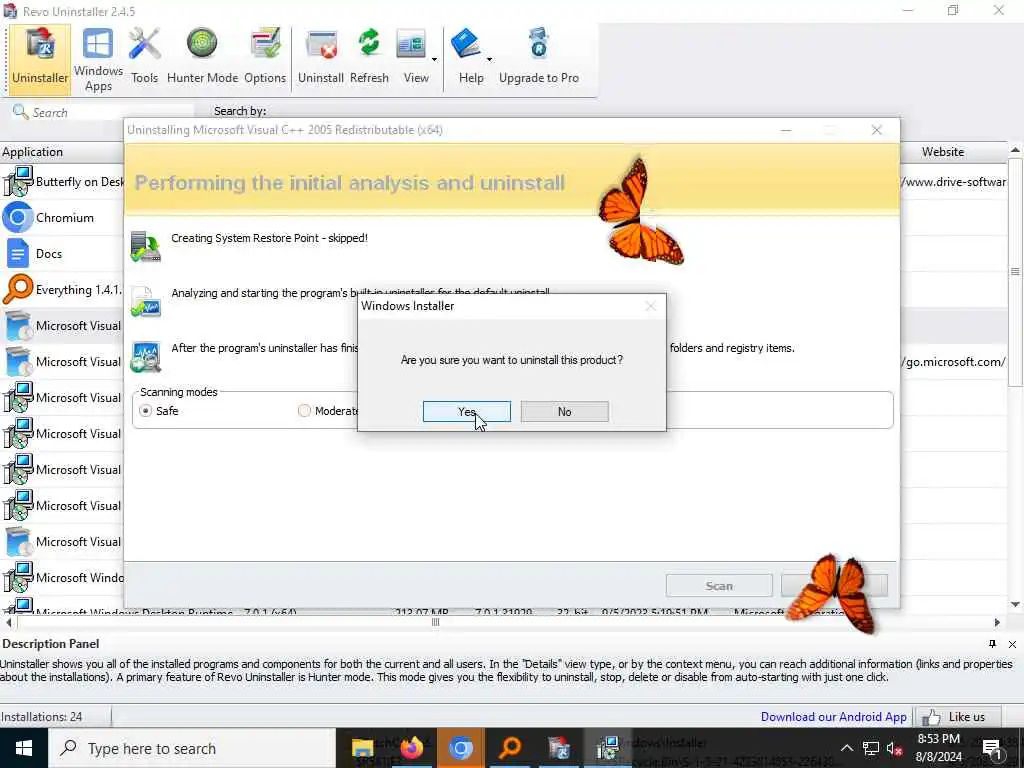This screenshot has height=768, width=1024.
Task: Open the notification center icon
Action: pos(991,749)
